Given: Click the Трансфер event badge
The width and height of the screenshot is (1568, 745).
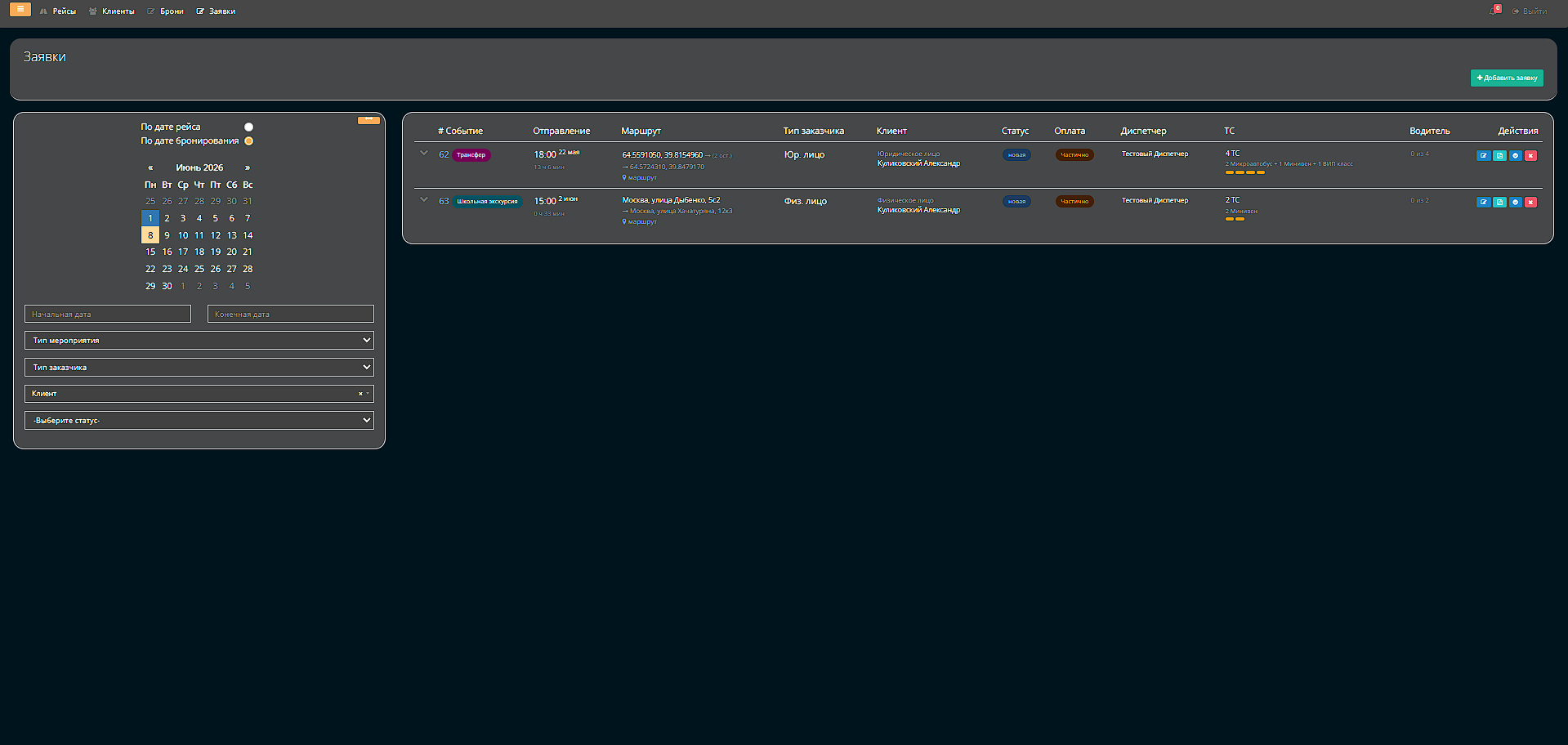Looking at the screenshot, I should tap(471, 154).
